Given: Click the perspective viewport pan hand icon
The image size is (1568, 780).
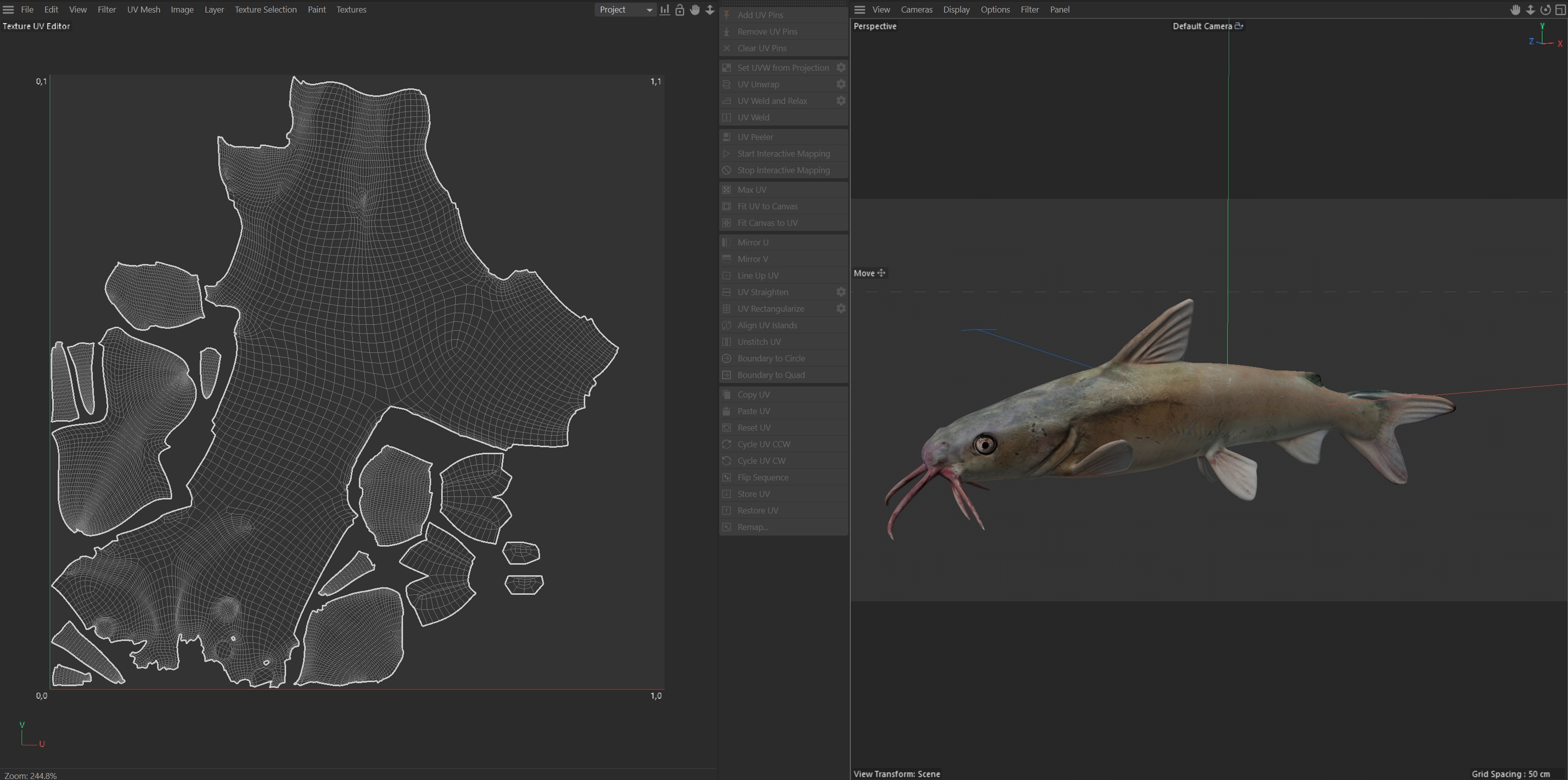Looking at the screenshot, I should [1515, 10].
